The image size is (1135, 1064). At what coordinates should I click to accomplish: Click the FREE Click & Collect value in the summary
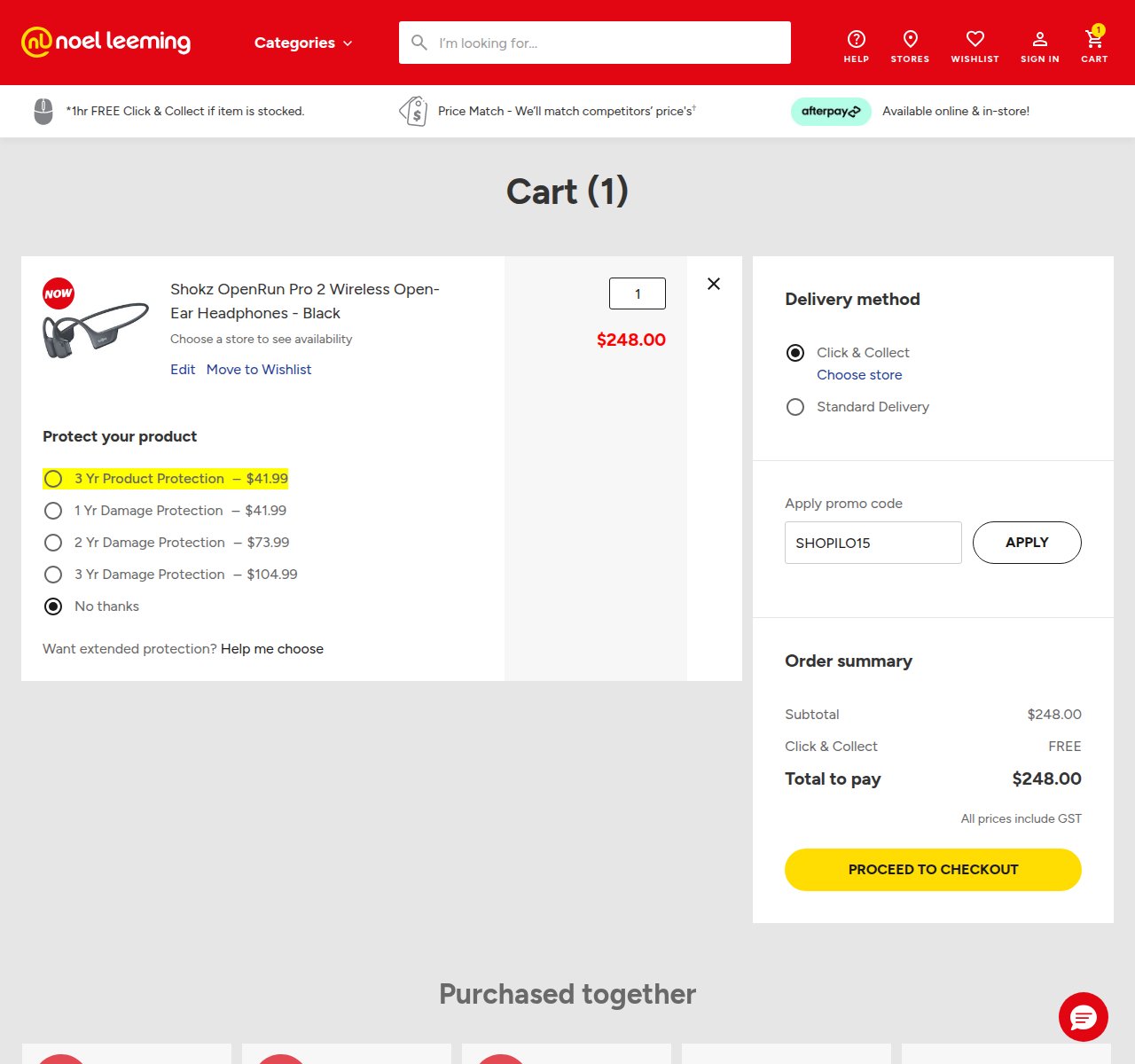pyautogui.click(x=1065, y=747)
